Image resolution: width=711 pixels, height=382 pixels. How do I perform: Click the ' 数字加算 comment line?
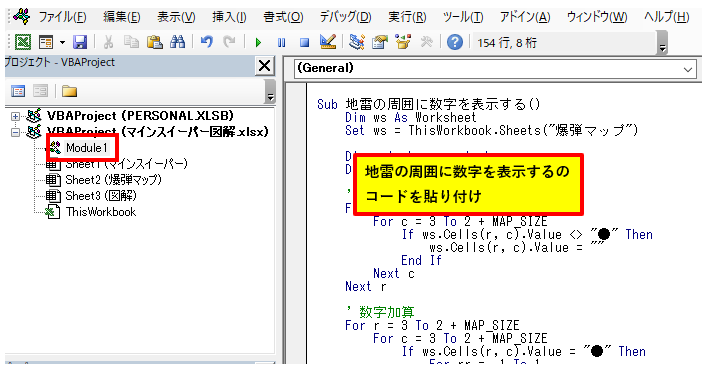pos(380,312)
